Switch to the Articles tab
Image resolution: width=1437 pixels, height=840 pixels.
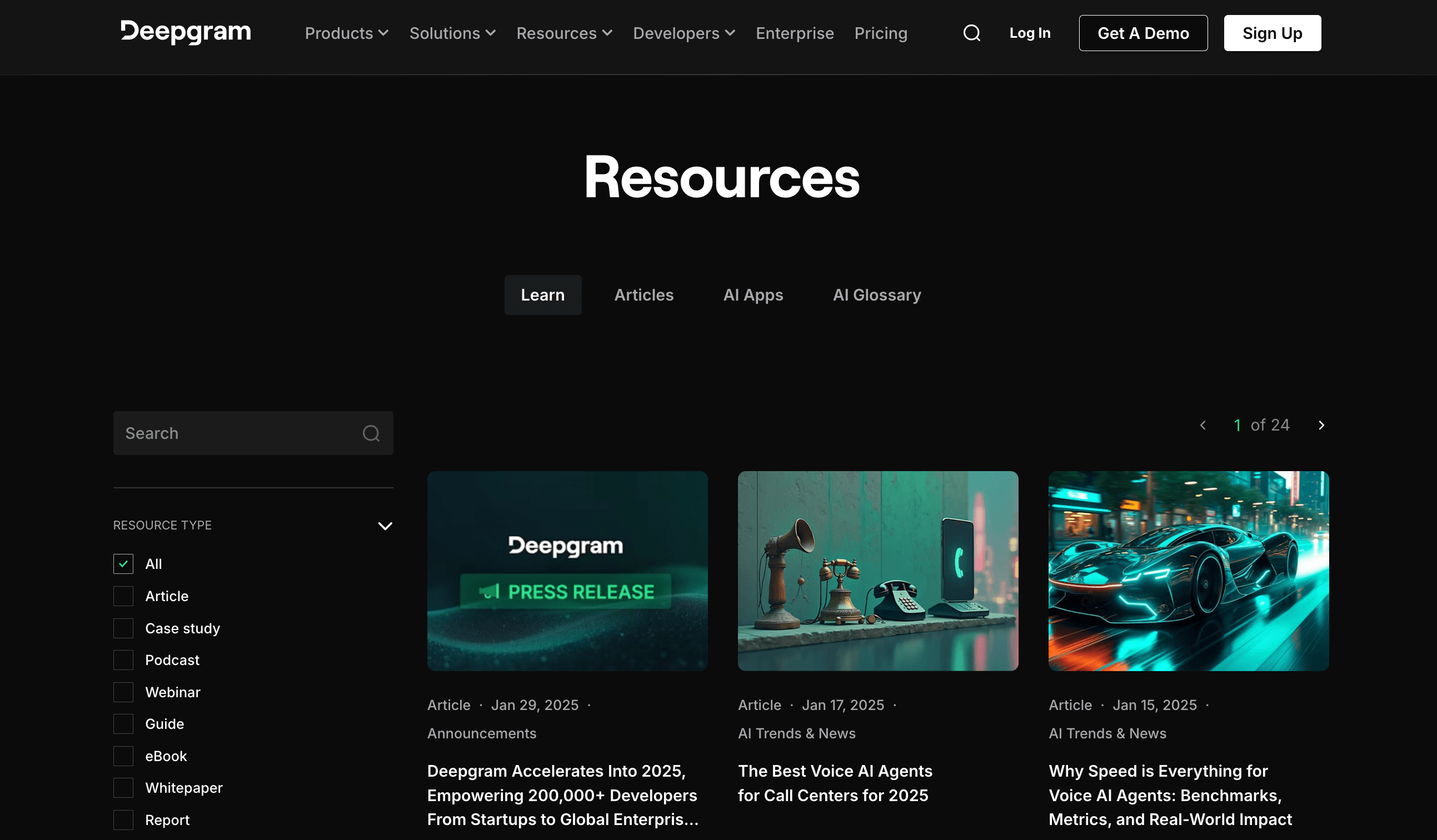click(643, 295)
